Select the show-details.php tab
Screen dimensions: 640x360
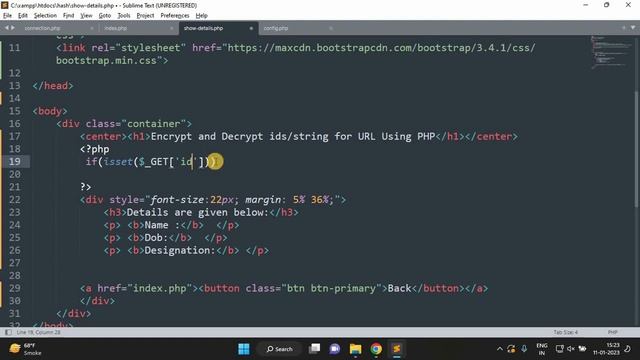click(x=203, y=28)
